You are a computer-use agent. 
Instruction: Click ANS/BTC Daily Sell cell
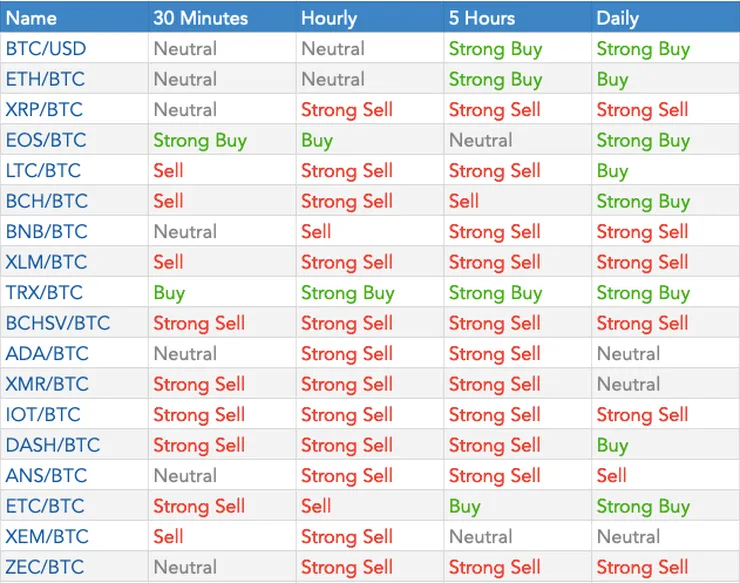612,475
